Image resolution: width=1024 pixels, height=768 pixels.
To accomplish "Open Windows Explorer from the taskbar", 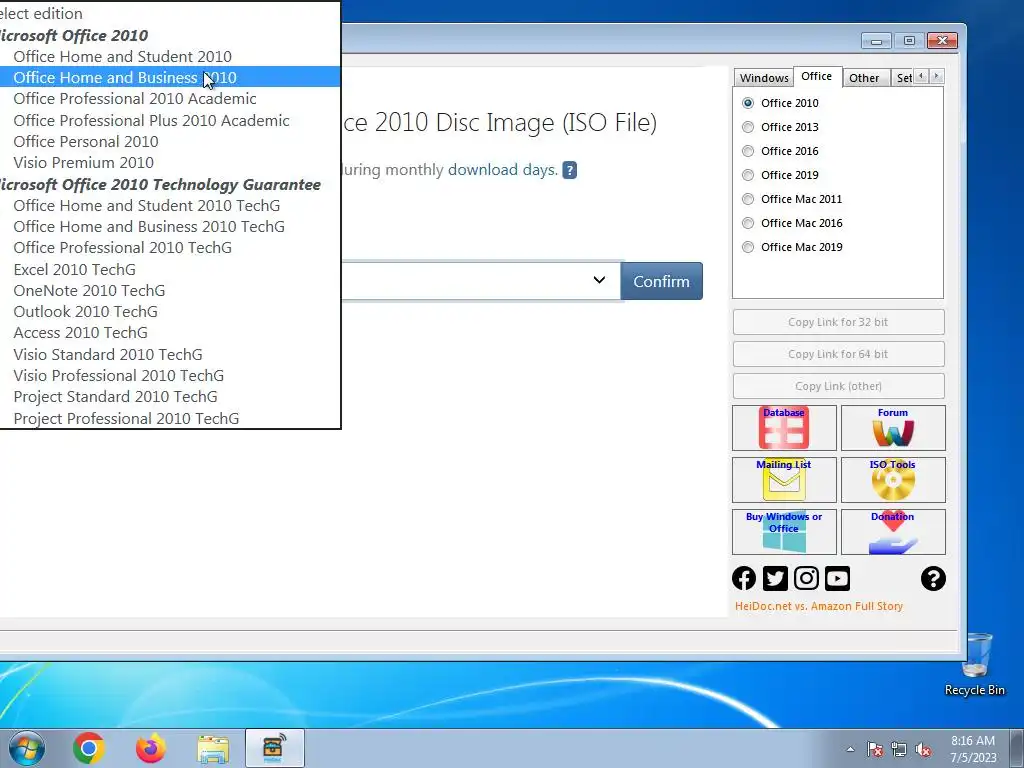I will 213,749.
